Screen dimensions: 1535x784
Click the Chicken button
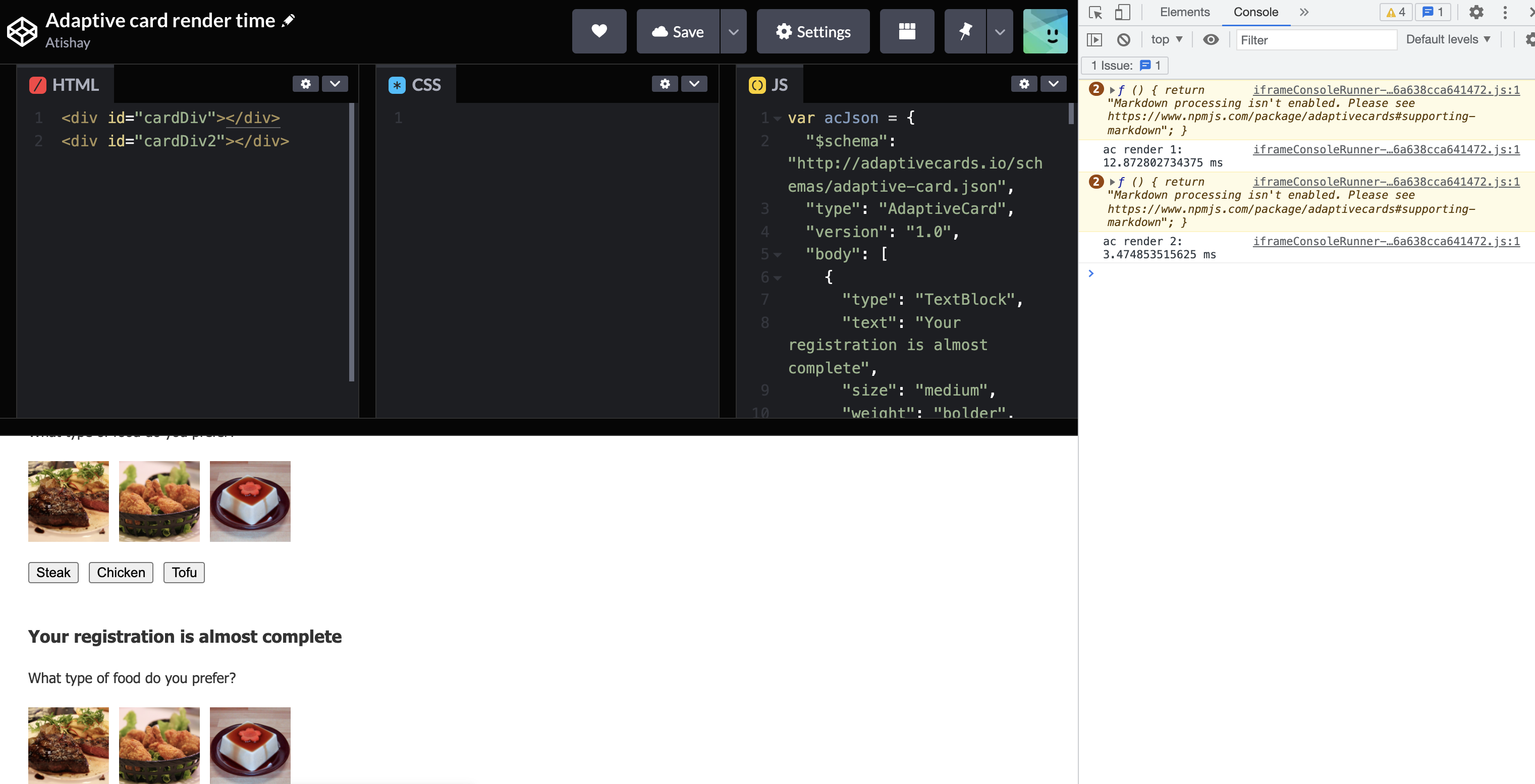pyautogui.click(x=121, y=573)
